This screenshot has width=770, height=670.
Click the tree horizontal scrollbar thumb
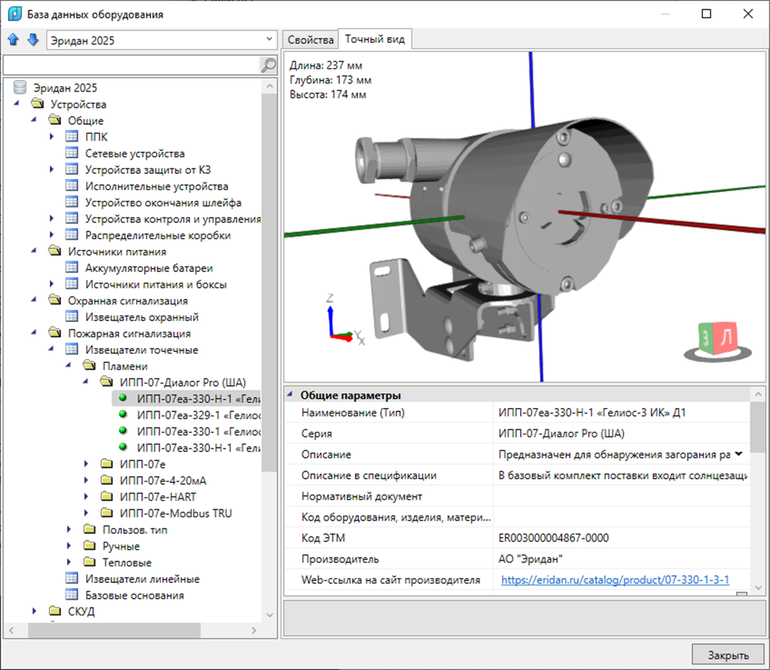click(114, 630)
